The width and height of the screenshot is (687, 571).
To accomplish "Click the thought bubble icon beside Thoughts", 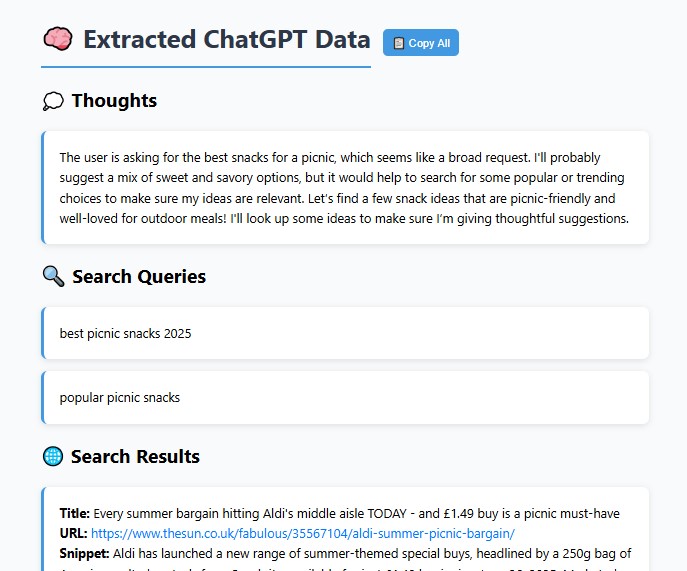I will point(53,101).
